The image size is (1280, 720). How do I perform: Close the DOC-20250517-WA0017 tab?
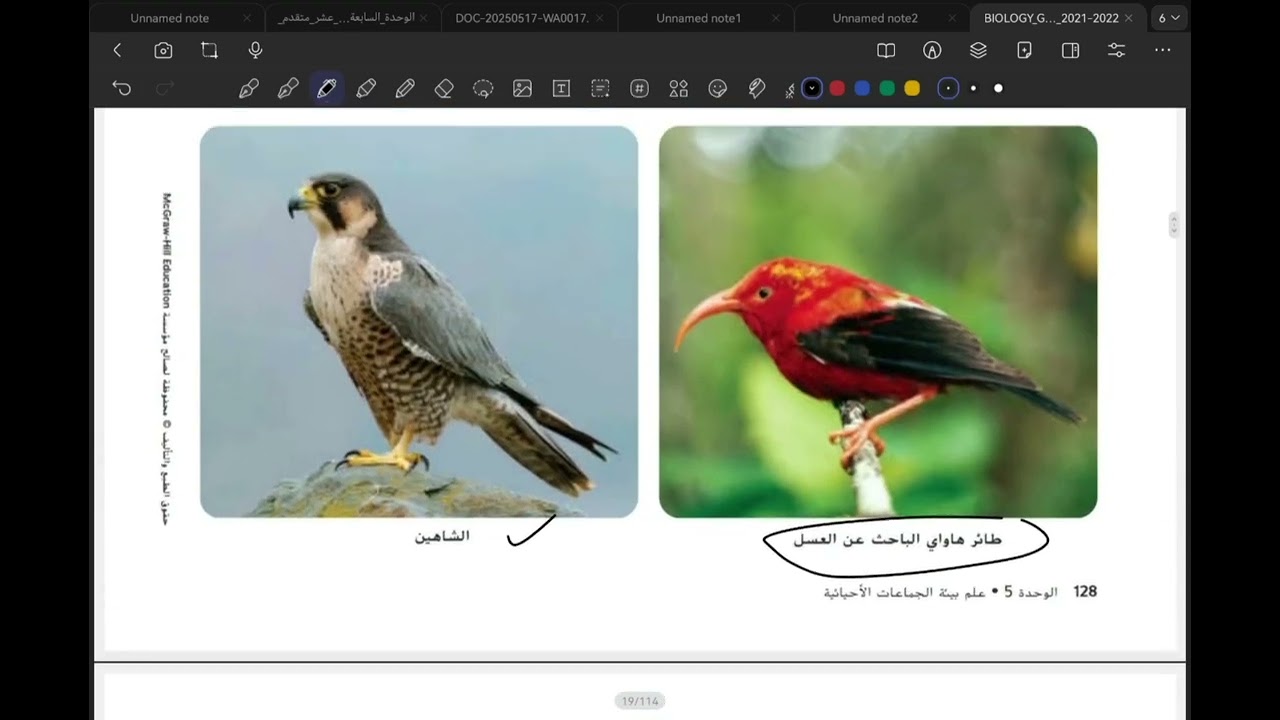(x=600, y=18)
